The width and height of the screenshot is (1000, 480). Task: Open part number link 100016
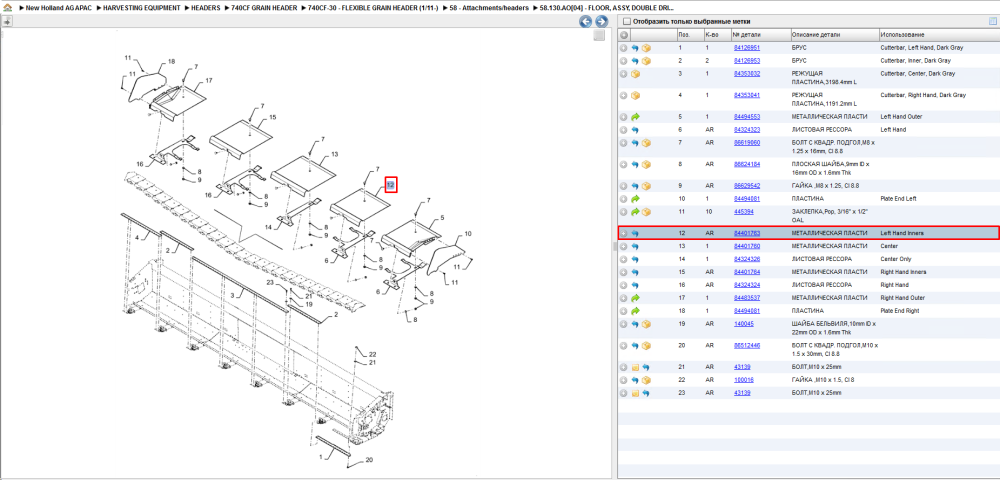click(744, 380)
